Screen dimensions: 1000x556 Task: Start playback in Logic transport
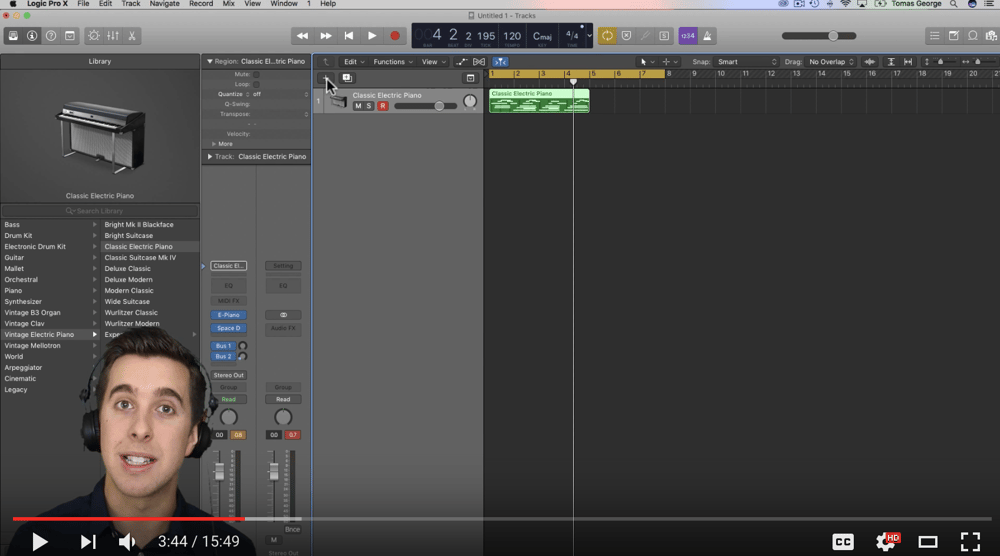tap(372, 36)
